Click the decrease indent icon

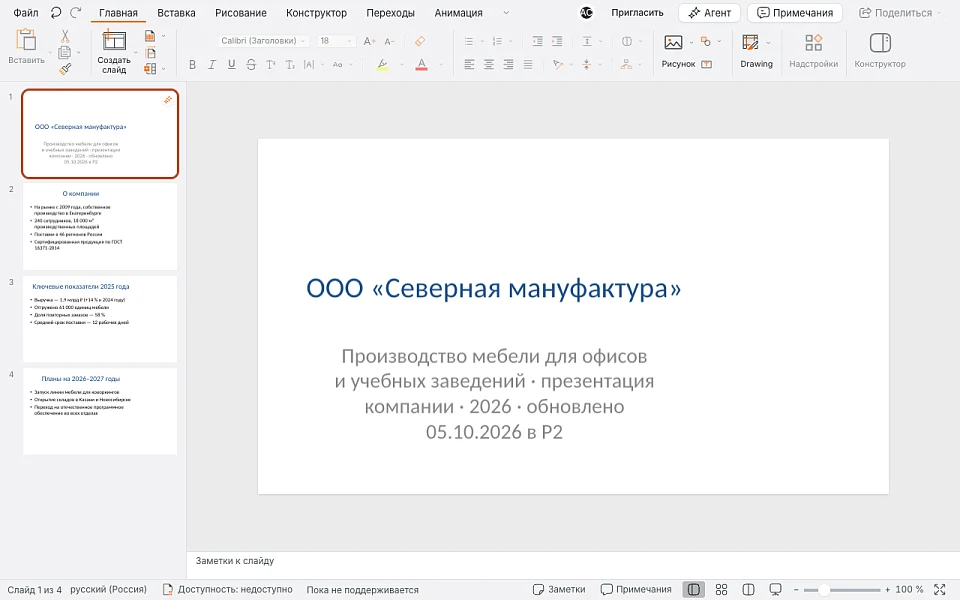tap(537, 41)
